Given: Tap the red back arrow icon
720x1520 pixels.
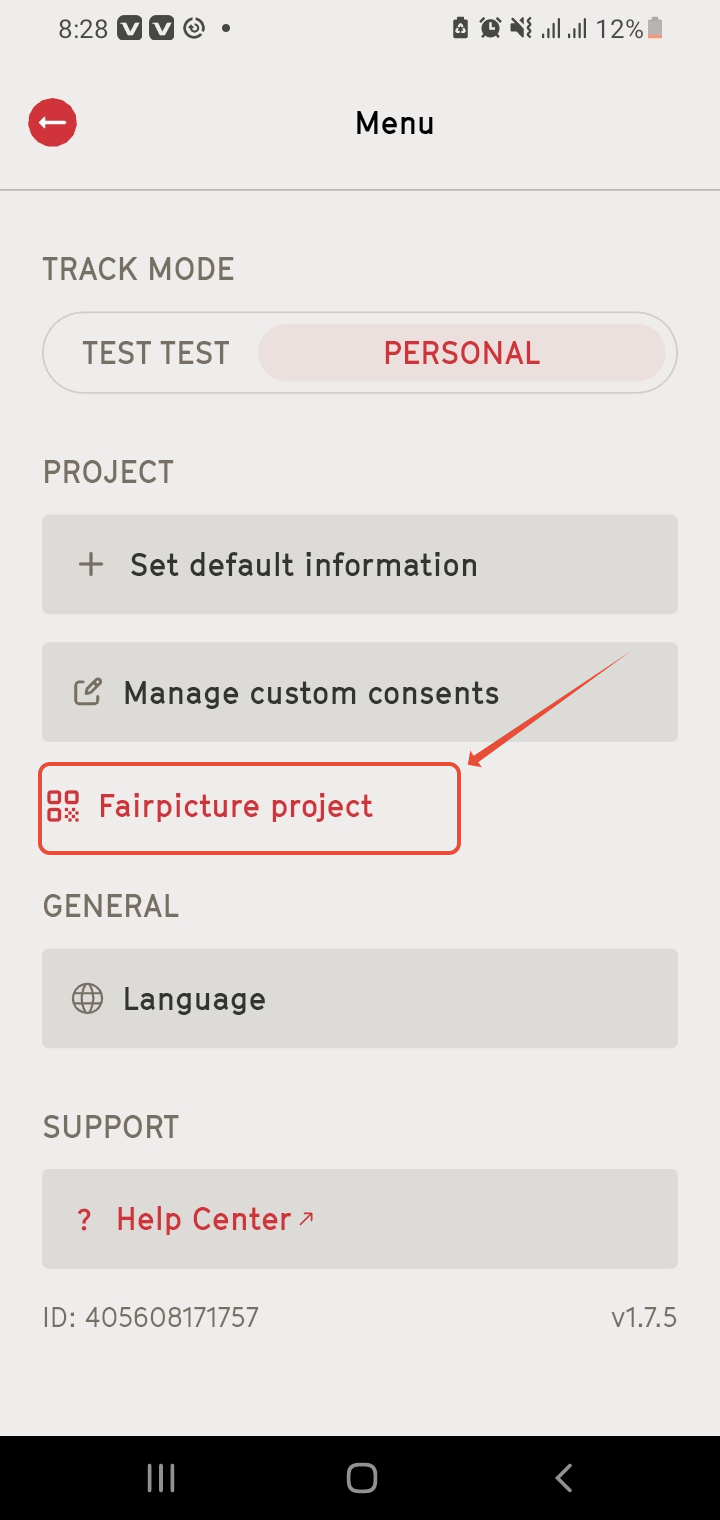Looking at the screenshot, I should [x=53, y=123].
